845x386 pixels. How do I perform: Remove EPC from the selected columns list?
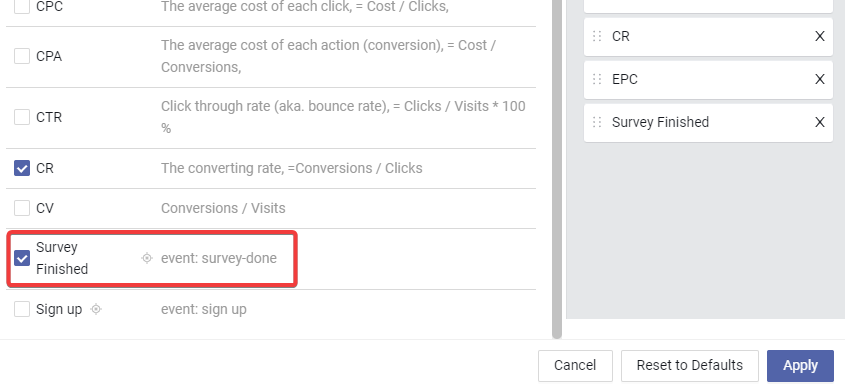(820, 79)
